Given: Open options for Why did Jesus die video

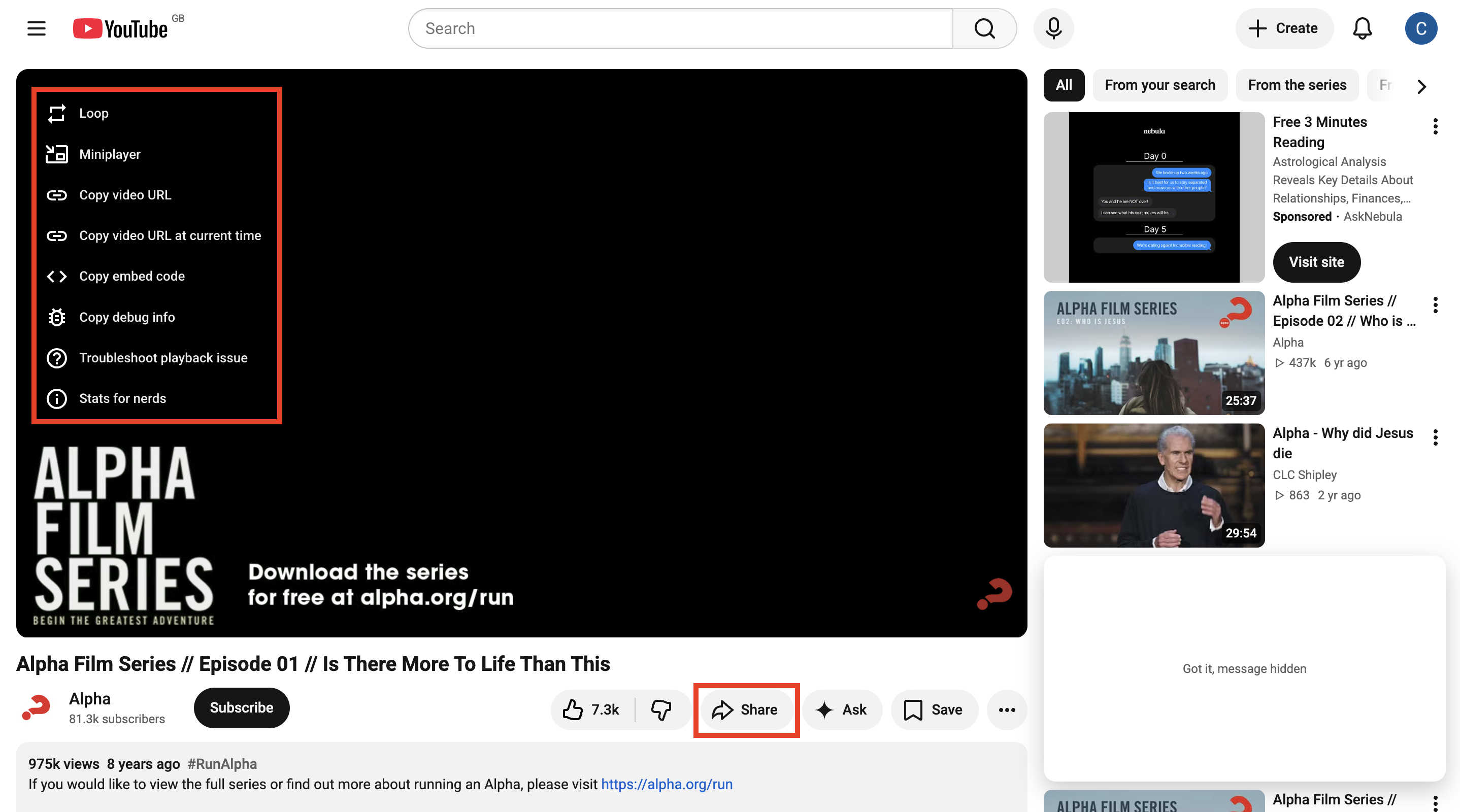Looking at the screenshot, I should (x=1435, y=437).
